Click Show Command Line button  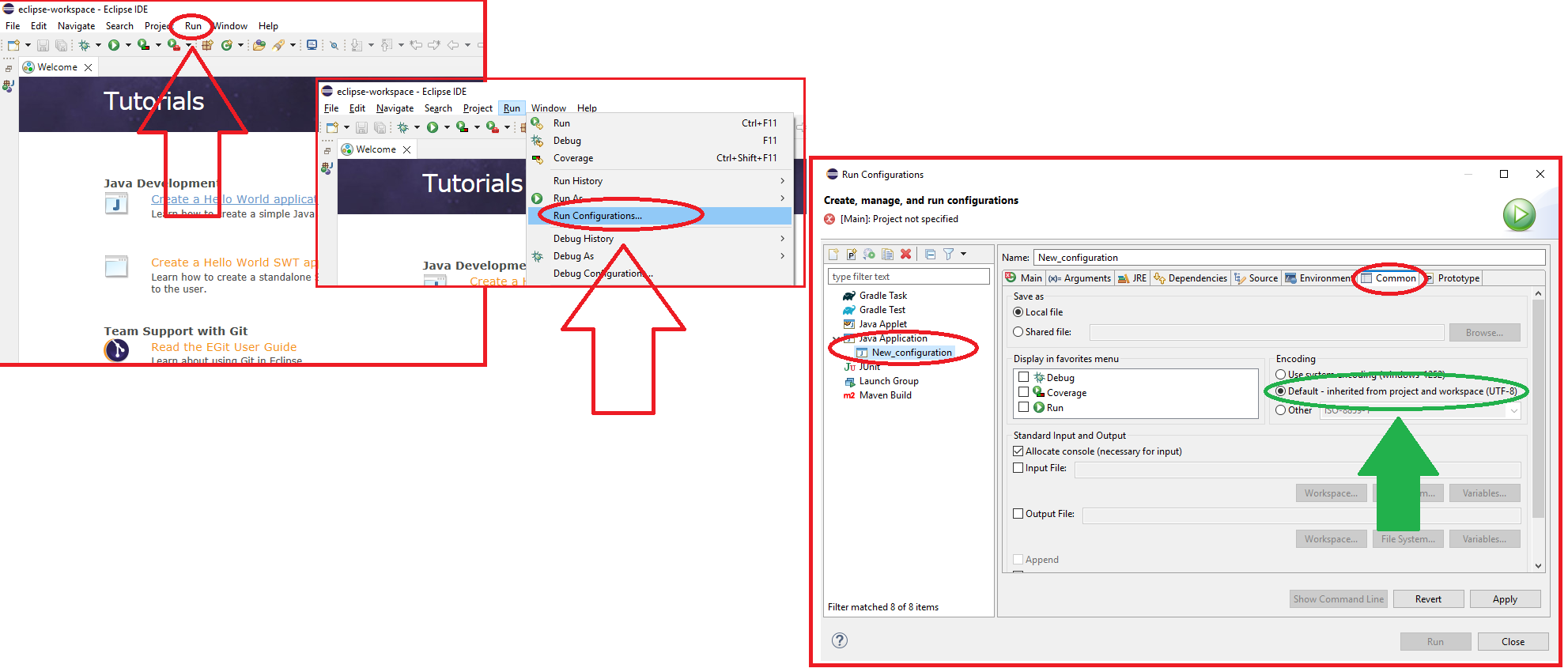[1338, 599]
